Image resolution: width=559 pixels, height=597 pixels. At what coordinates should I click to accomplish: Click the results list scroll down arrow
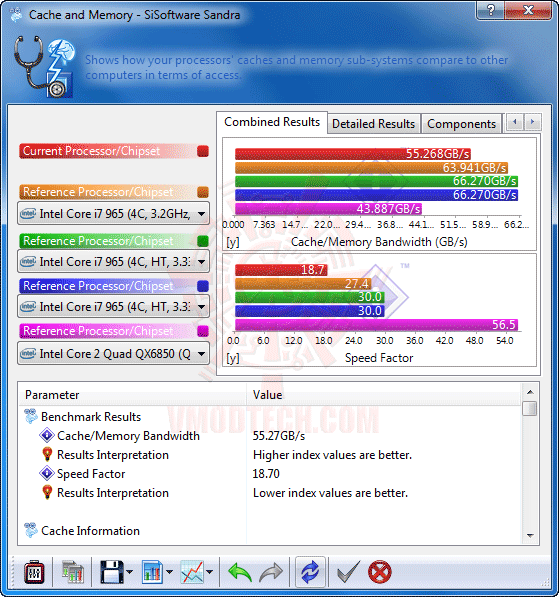(x=530, y=536)
